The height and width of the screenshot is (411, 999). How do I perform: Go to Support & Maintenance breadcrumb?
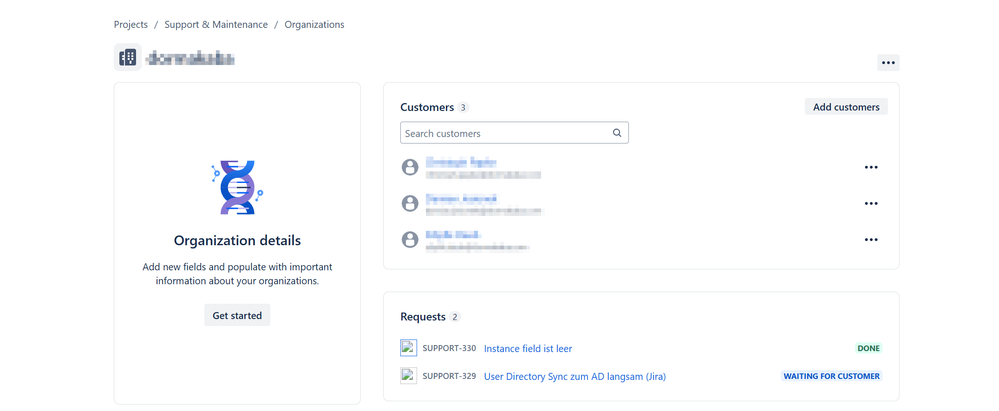pos(216,24)
